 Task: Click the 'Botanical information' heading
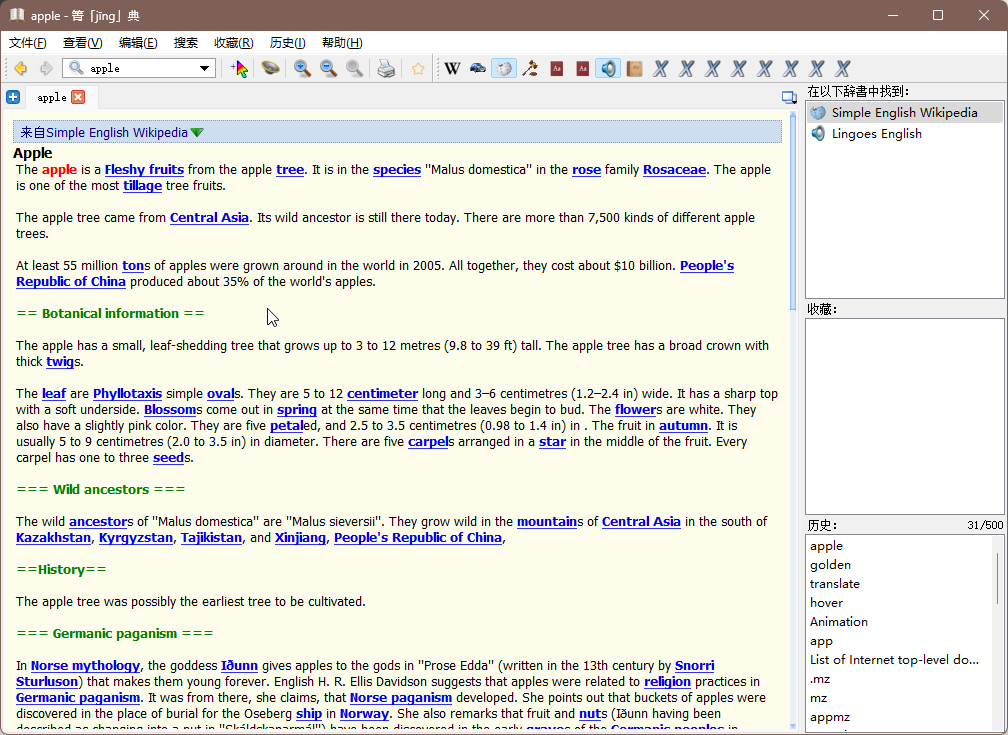(x=111, y=314)
